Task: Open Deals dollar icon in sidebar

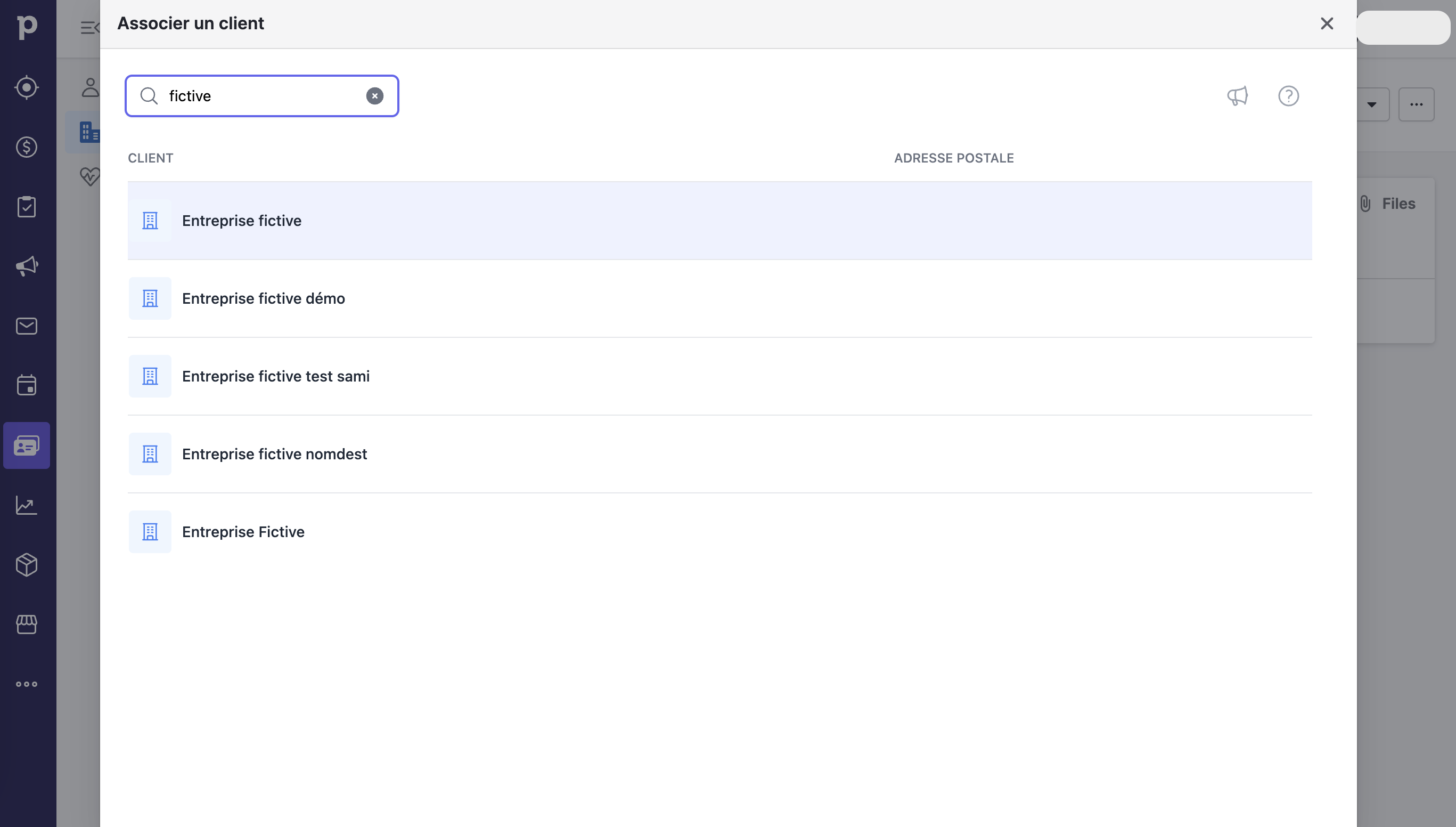Action: (x=27, y=147)
